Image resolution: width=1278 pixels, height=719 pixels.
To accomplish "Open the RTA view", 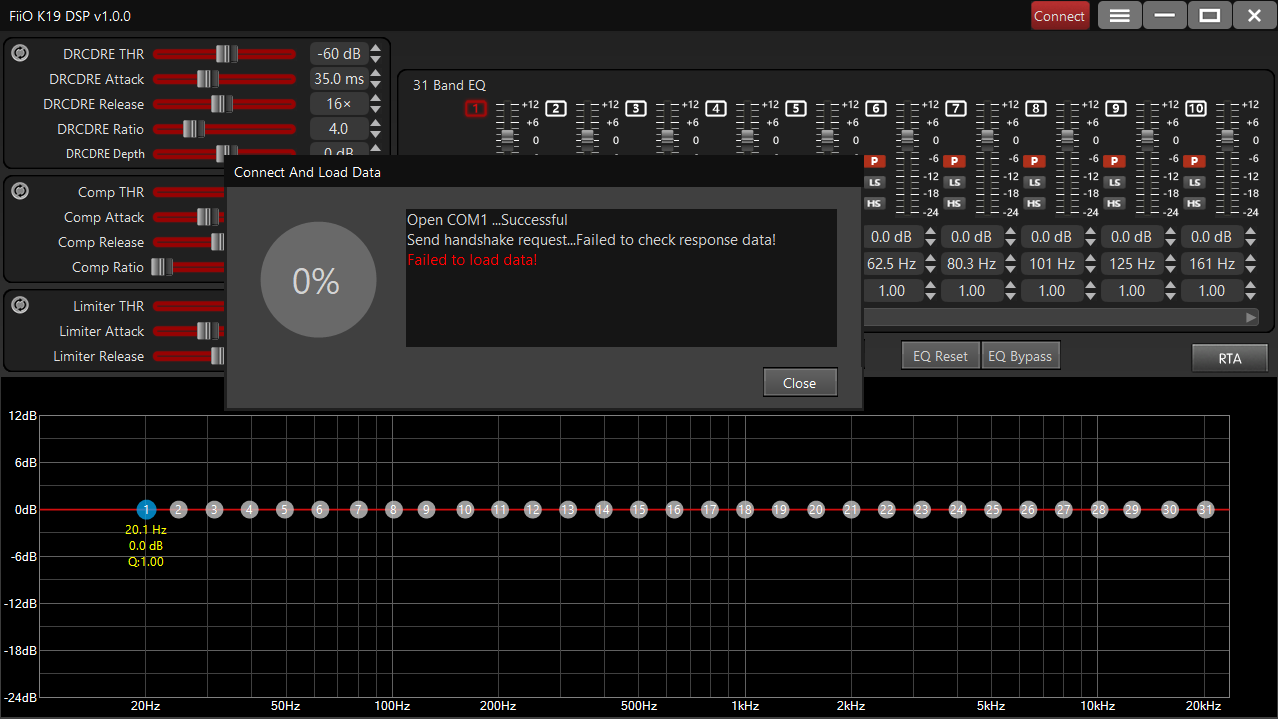I will tap(1229, 358).
